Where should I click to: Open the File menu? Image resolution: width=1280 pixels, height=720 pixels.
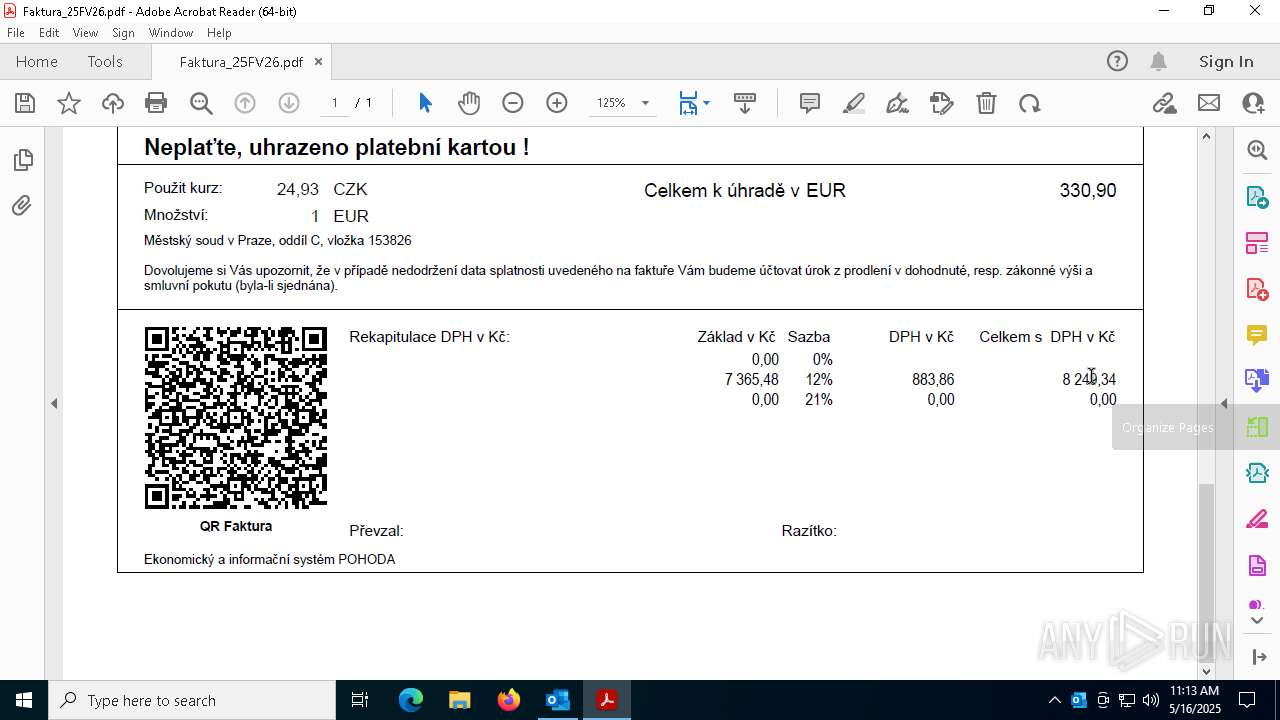(16, 33)
